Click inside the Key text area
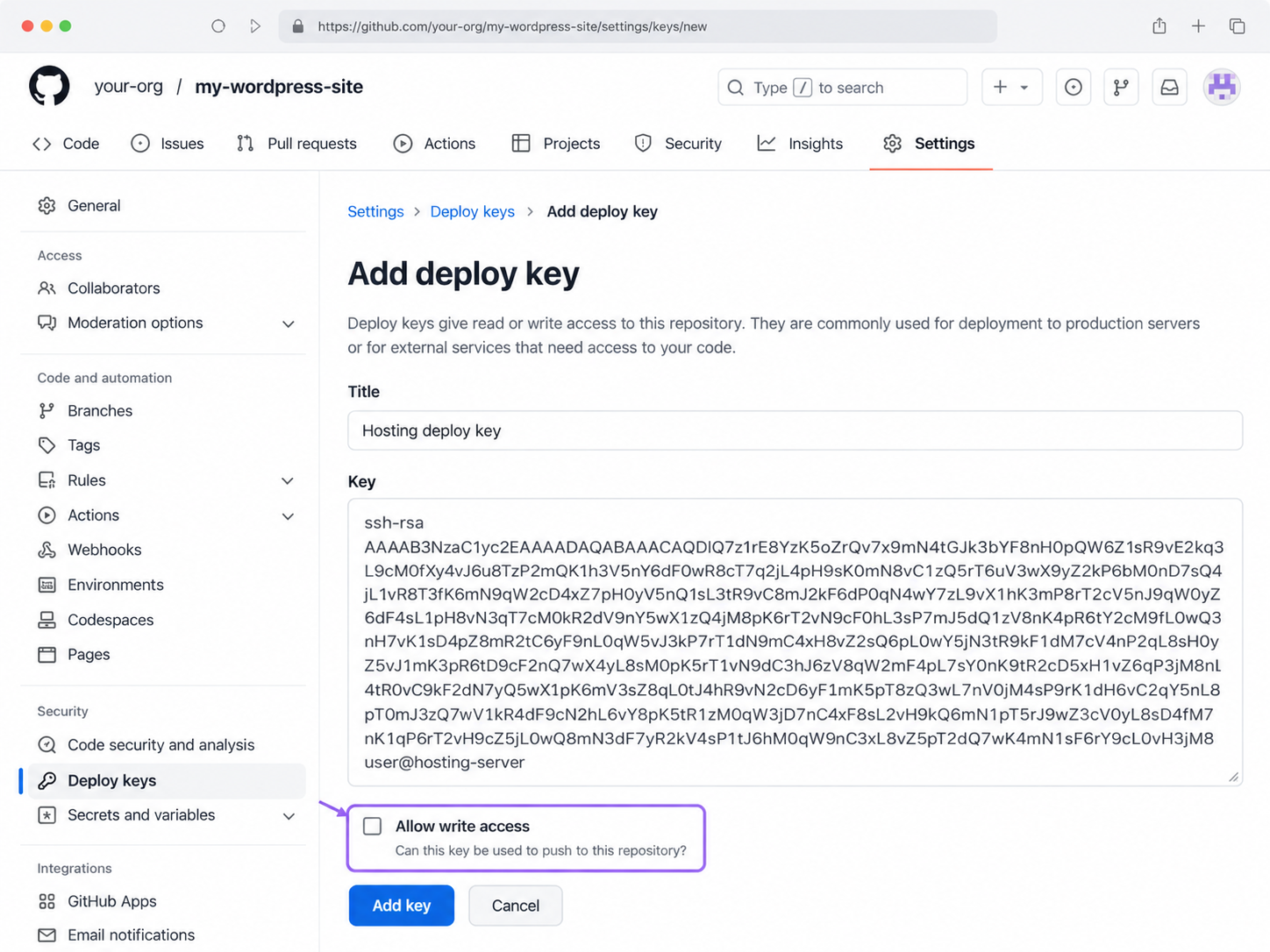 (795, 643)
